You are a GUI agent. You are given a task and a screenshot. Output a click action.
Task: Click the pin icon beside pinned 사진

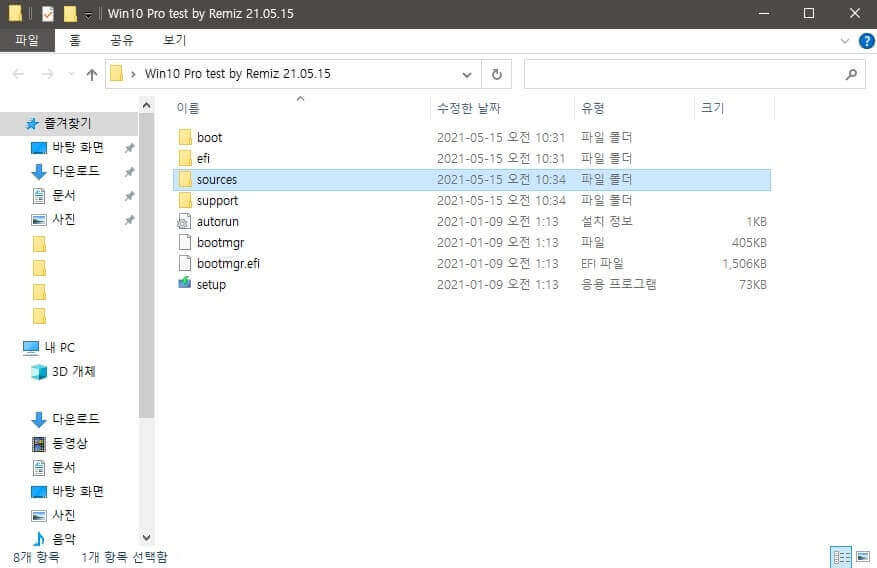click(x=129, y=220)
